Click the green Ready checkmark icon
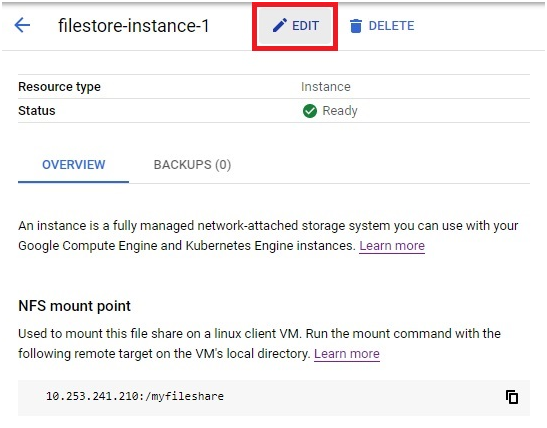This screenshot has height=428, width=547. pos(310,111)
